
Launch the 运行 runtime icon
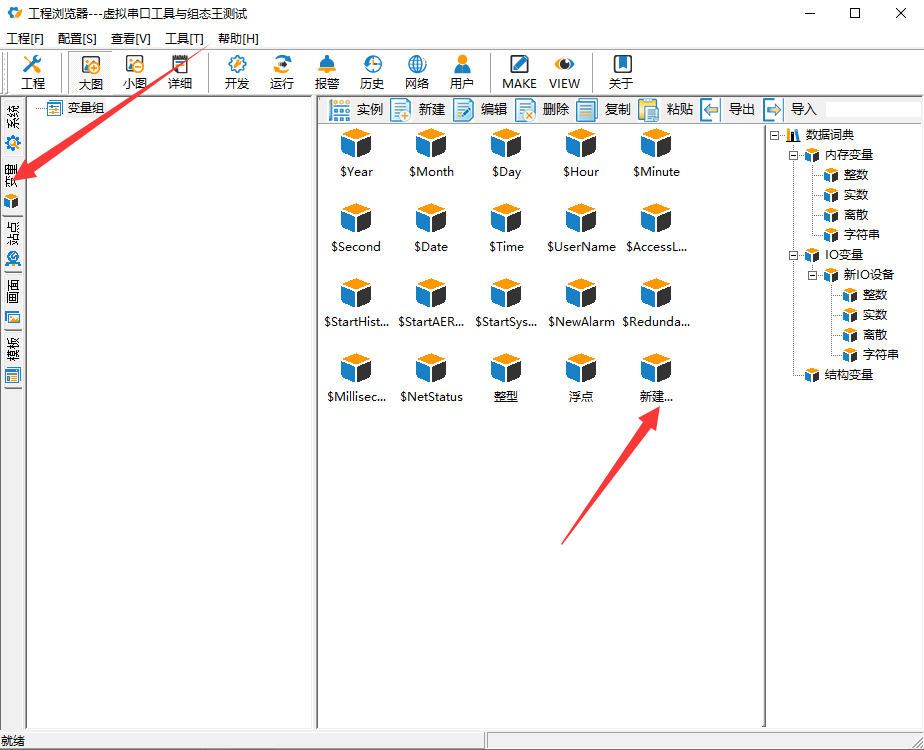(282, 72)
